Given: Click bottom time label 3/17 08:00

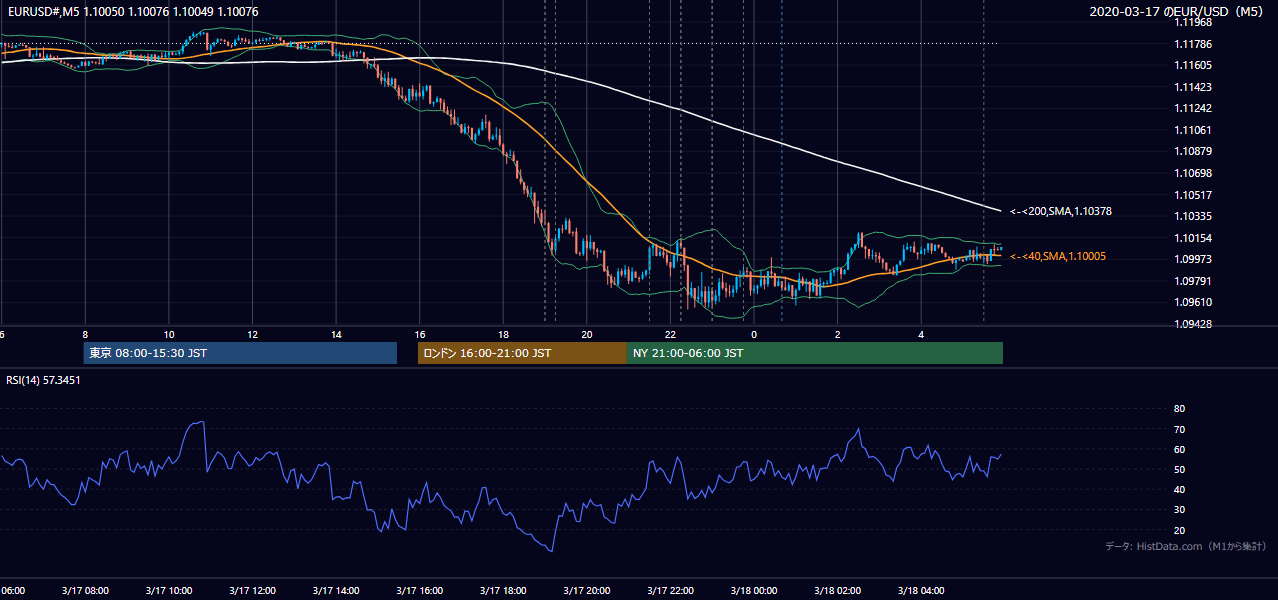Looking at the screenshot, I should 85,590.
